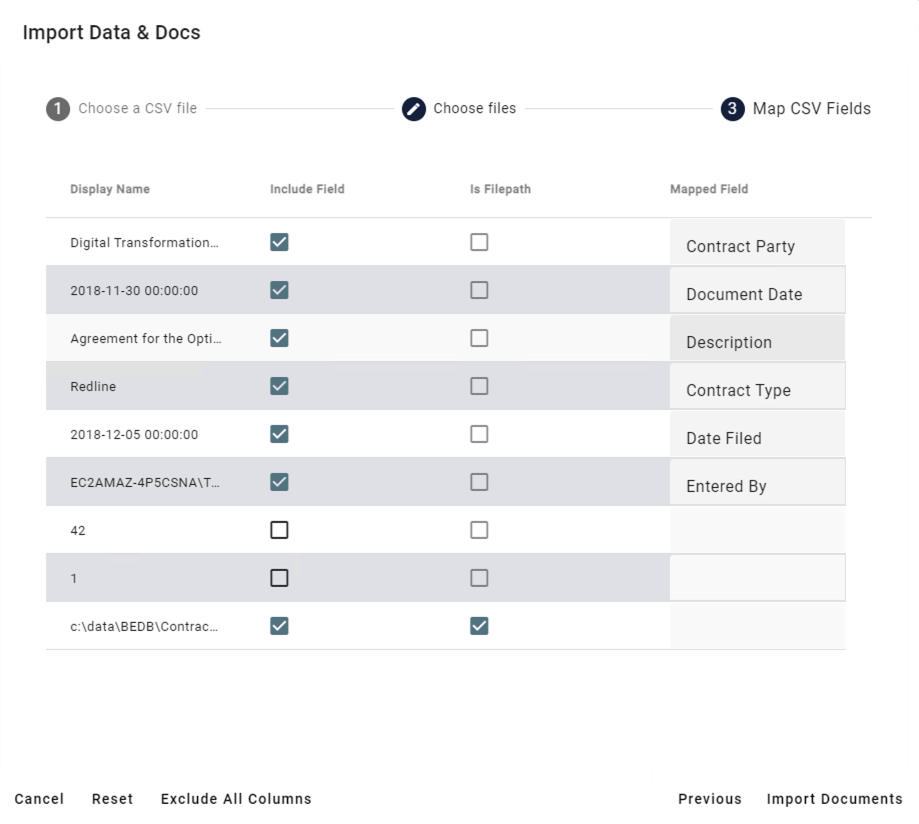The image size is (919, 824).
Task: Uncheck Is Filepath on the c:\data\BEDB row
Action: [x=479, y=625]
